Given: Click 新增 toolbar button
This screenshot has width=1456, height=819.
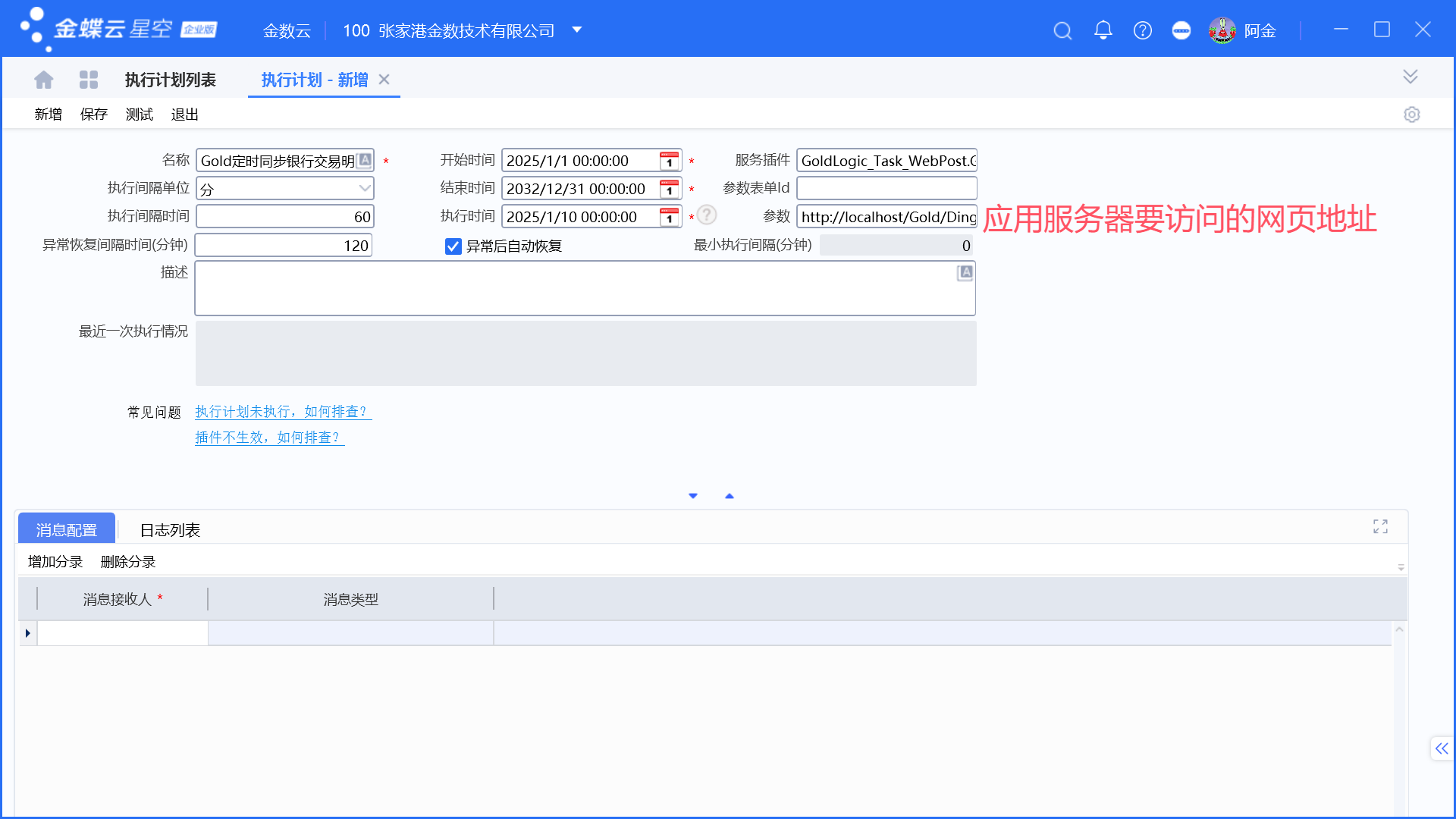Looking at the screenshot, I should [49, 115].
